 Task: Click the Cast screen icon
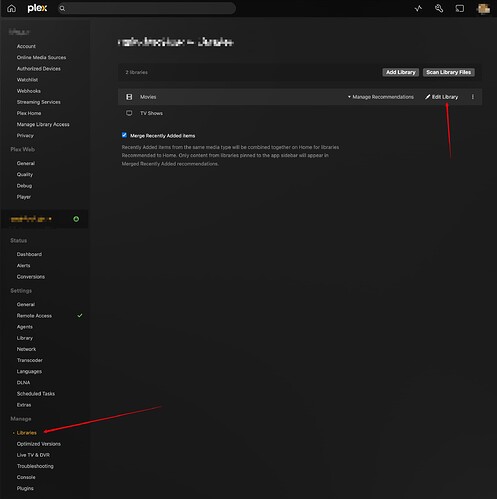tap(460, 8)
